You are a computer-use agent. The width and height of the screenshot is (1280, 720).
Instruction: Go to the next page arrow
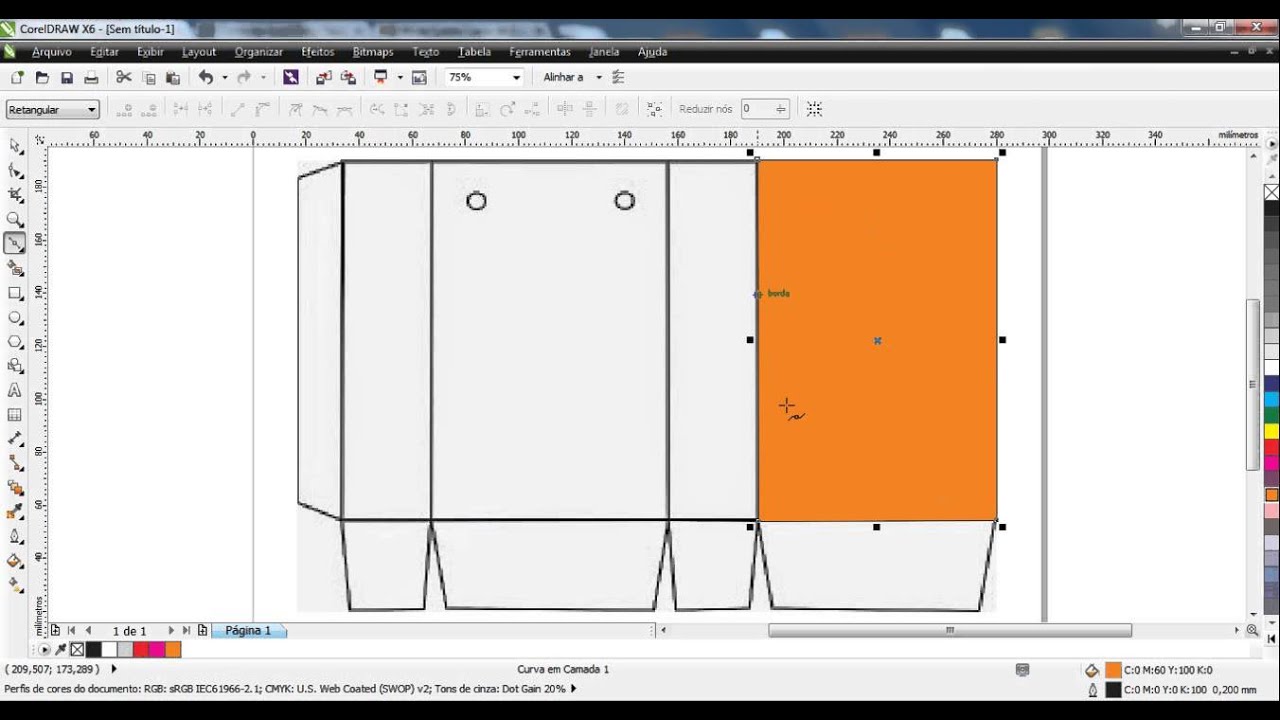click(x=171, y=631)
